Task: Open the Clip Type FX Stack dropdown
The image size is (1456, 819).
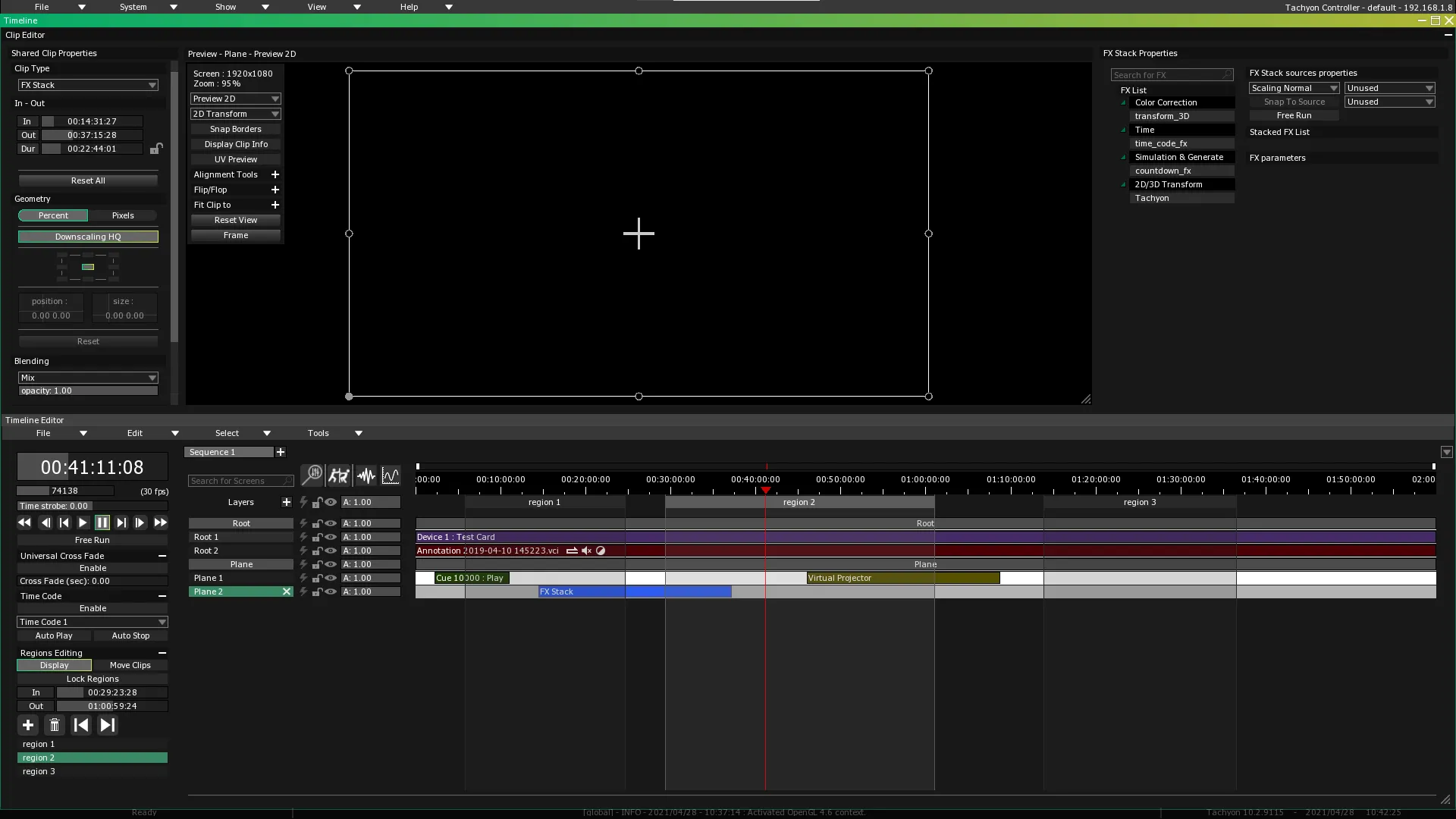Action: [x=88, y=85]
